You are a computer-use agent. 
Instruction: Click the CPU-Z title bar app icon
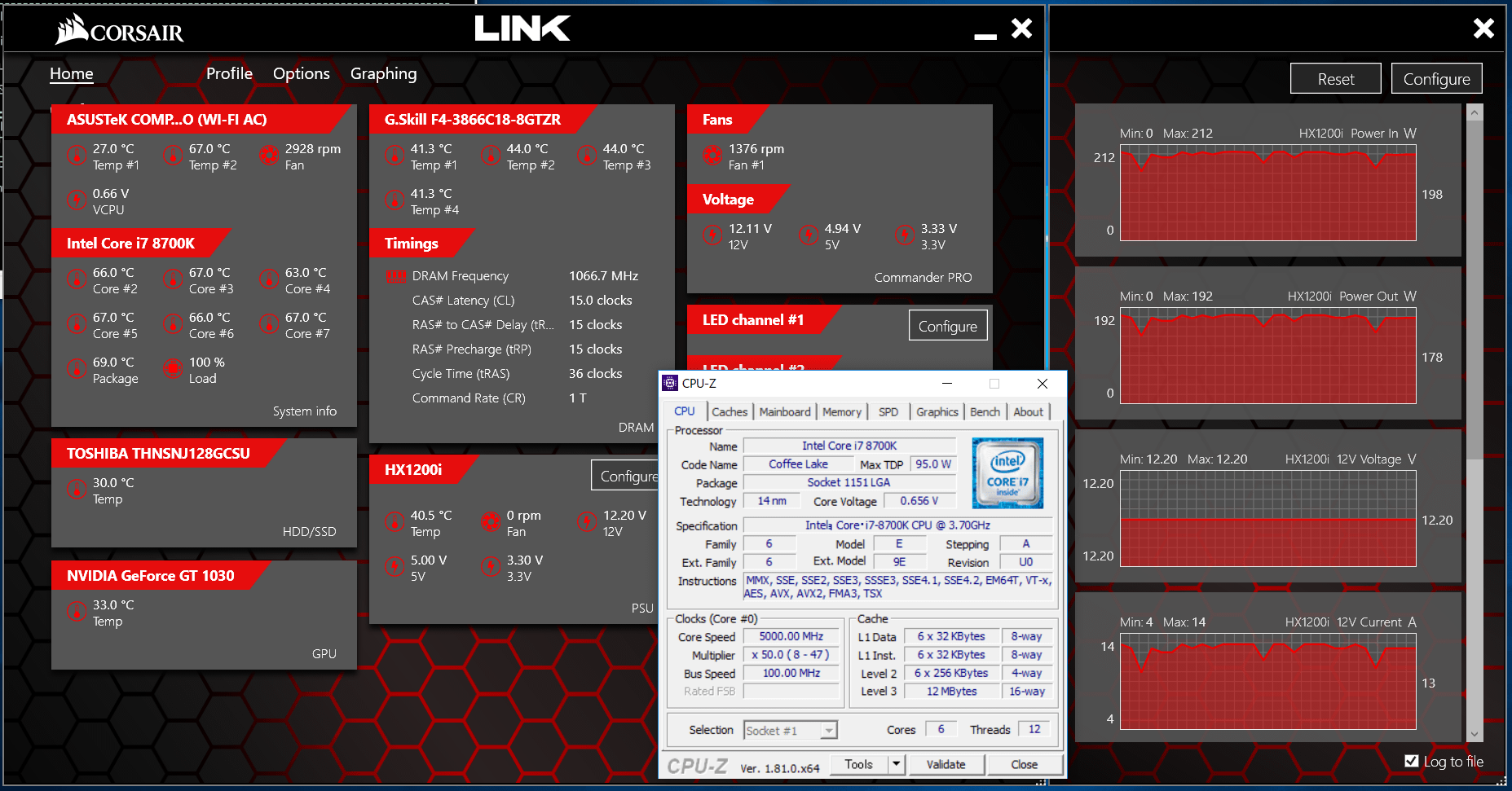(x=670, y=383)
